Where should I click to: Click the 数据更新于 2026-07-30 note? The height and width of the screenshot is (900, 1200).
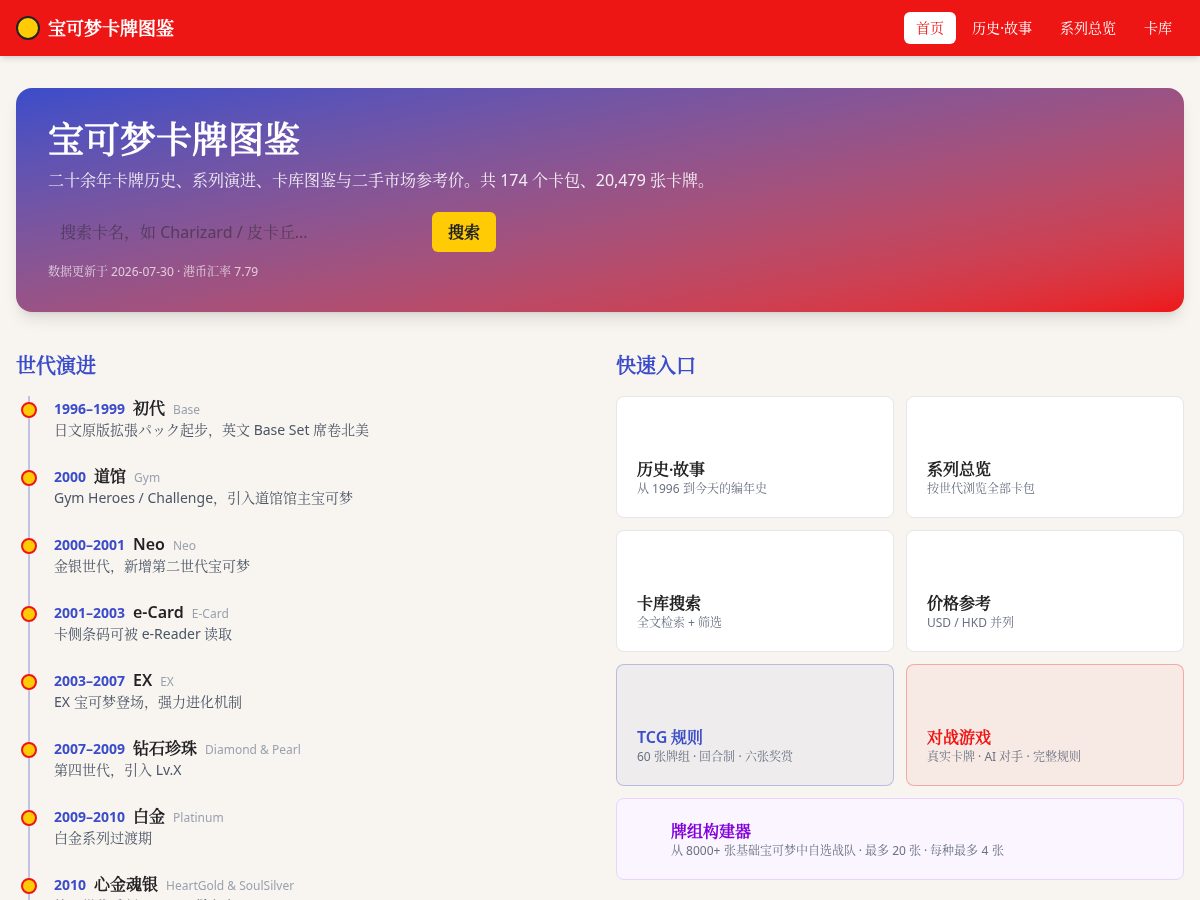(x=153, y=271)
